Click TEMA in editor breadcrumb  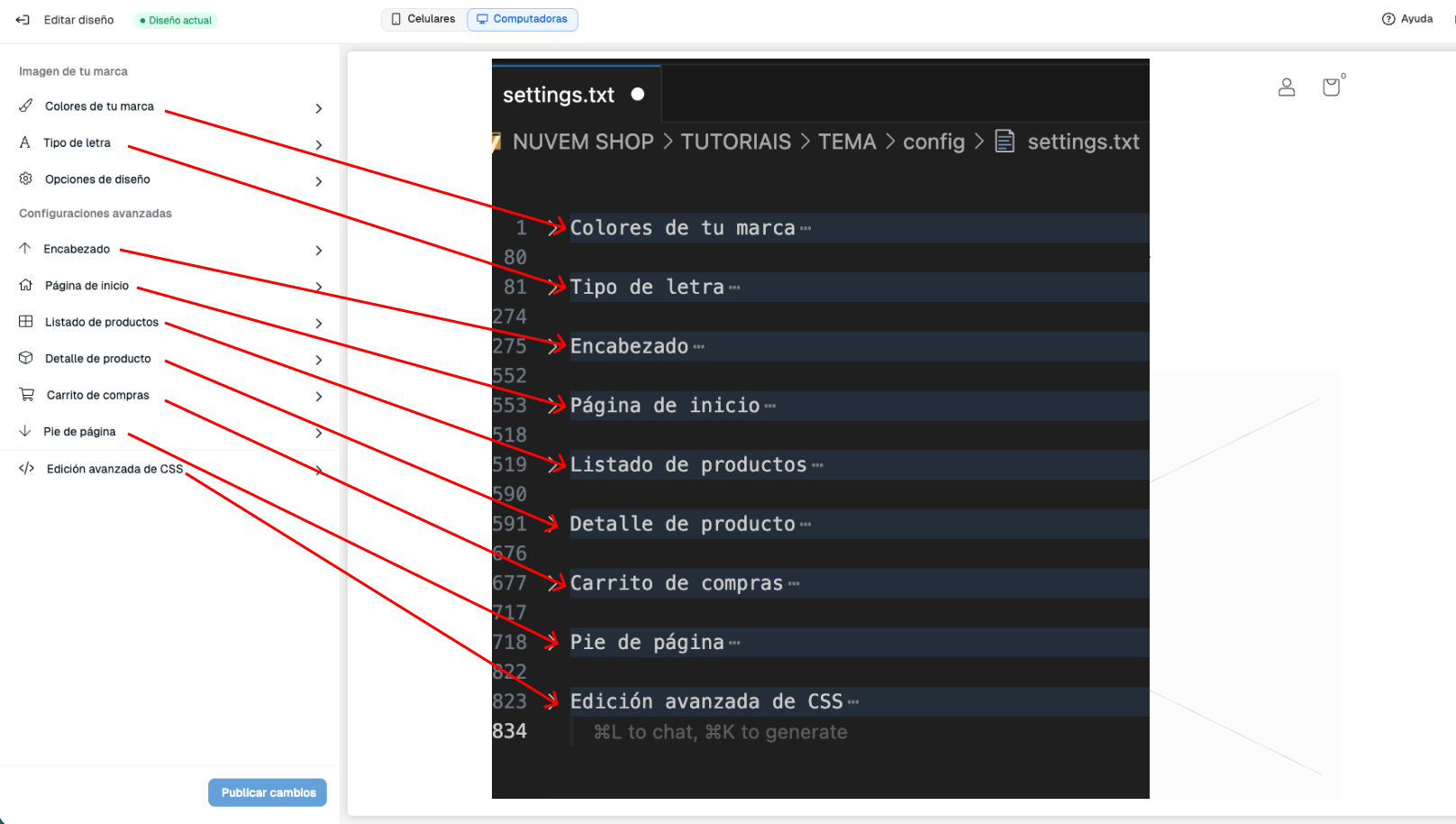[847, 142]
